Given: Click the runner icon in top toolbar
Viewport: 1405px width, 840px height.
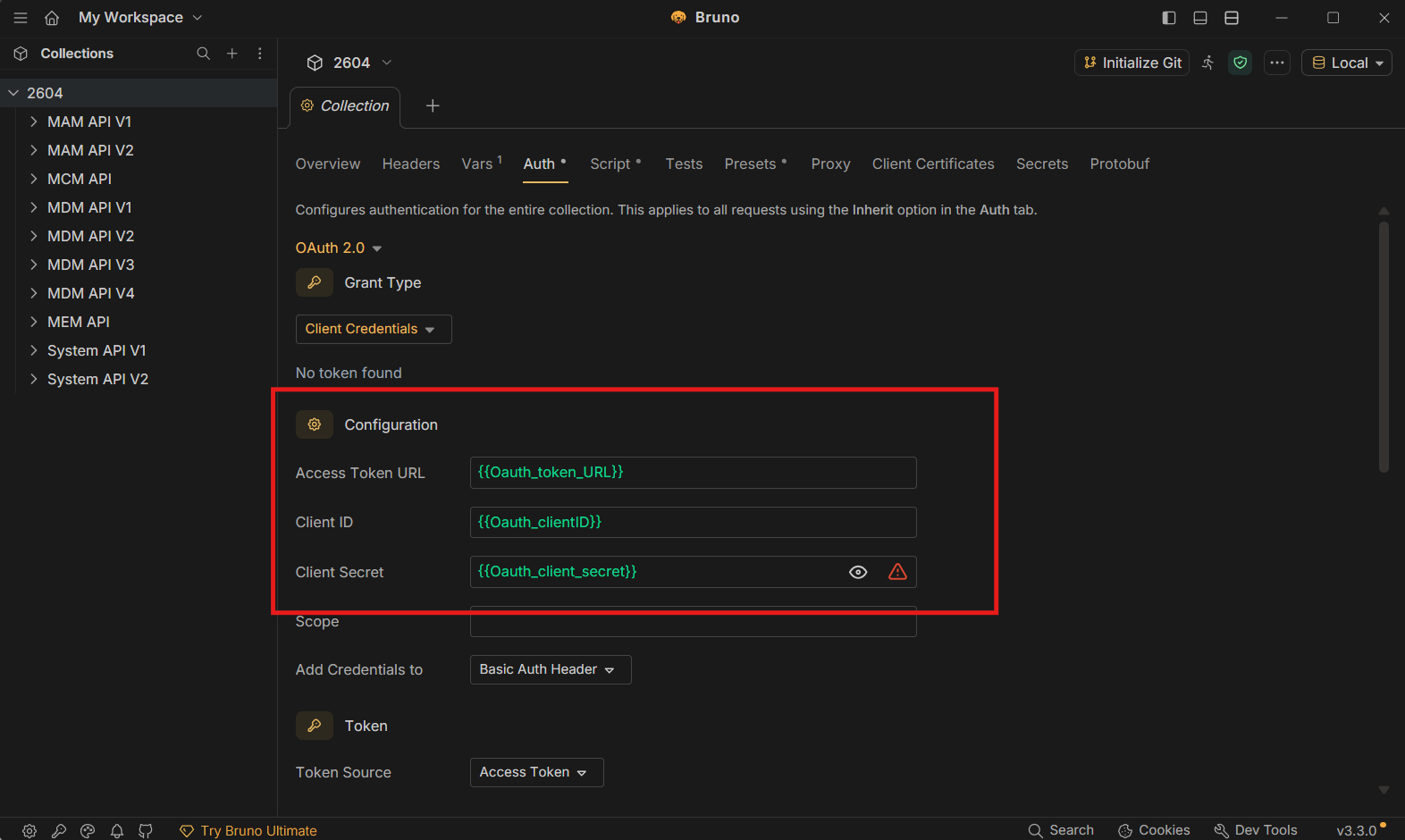Looking at the screenshot, I should point(1208,63).
